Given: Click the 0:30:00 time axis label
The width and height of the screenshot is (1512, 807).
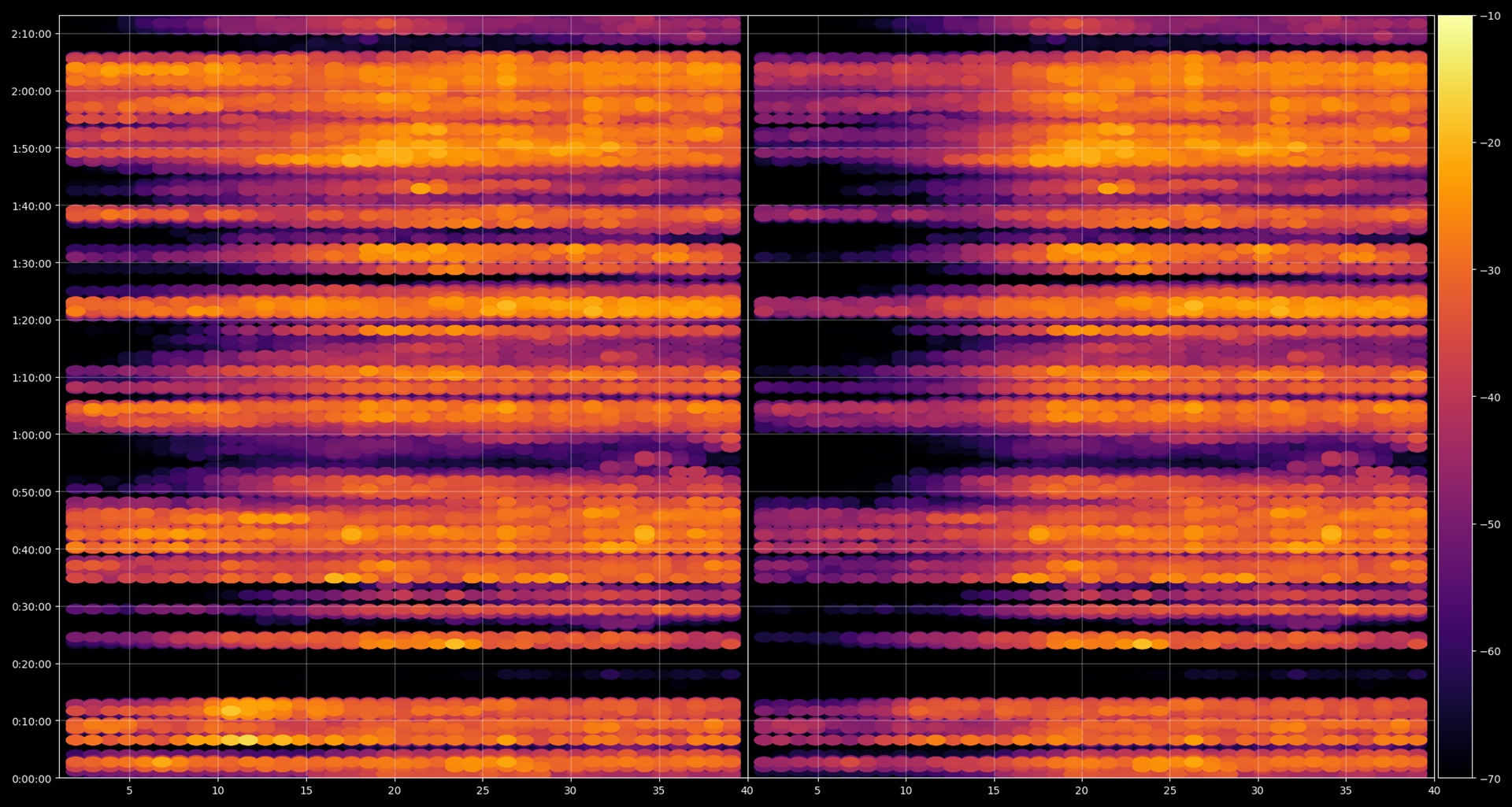Looking at the screenshot, I should tap(31, 607).
